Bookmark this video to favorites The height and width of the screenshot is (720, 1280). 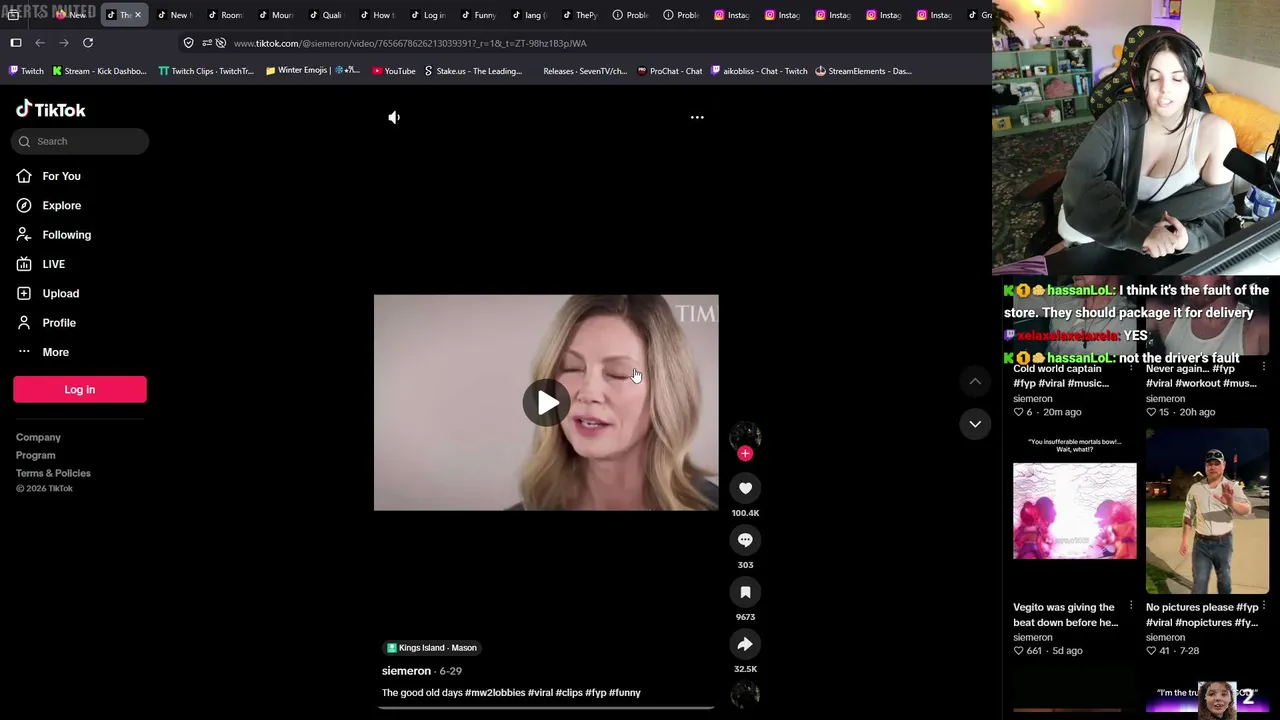click(x=745, y=592)
